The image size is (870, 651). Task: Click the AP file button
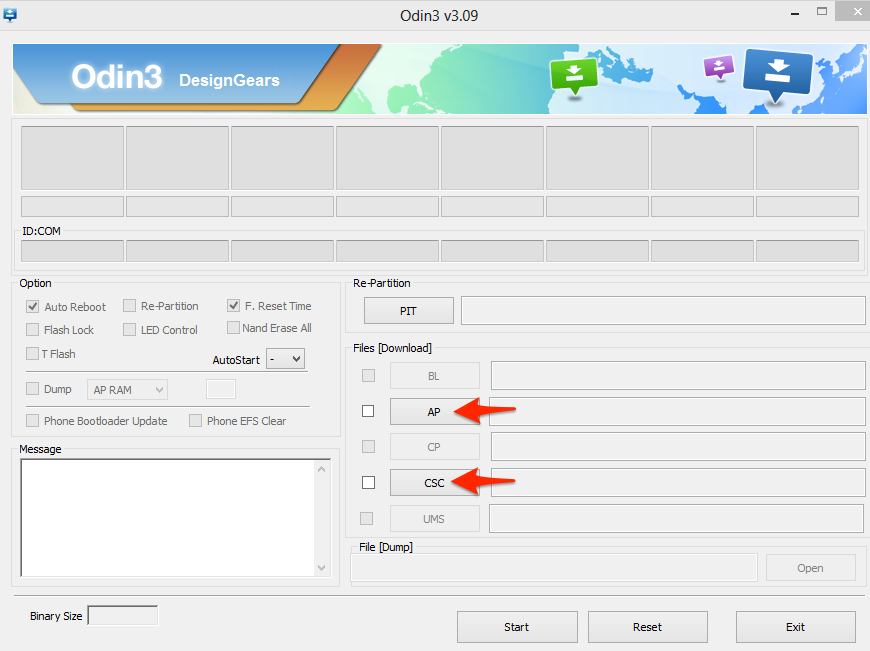tap(434, 412)
